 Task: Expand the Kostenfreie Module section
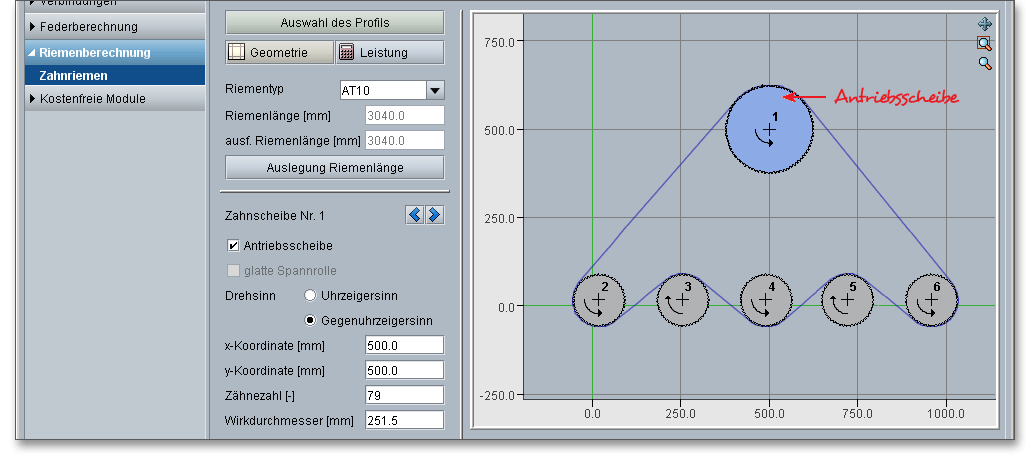pyautogui.click(x=92, y=99)
